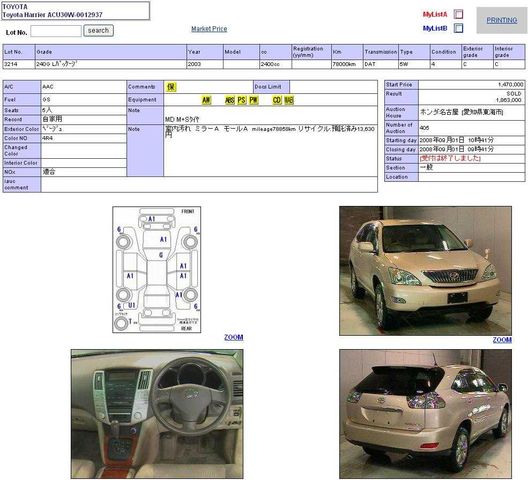Open the interior dashboard photo

[157, 414]
